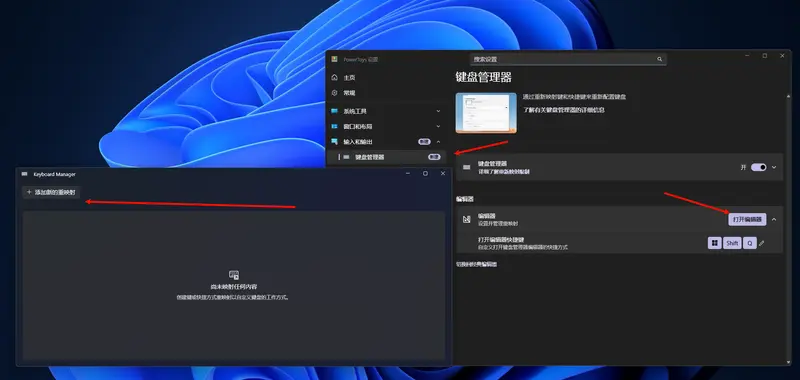The image size is (800, 380).
Task: Open the learn more about Keyboard Manager link
Action: [564, 110]
